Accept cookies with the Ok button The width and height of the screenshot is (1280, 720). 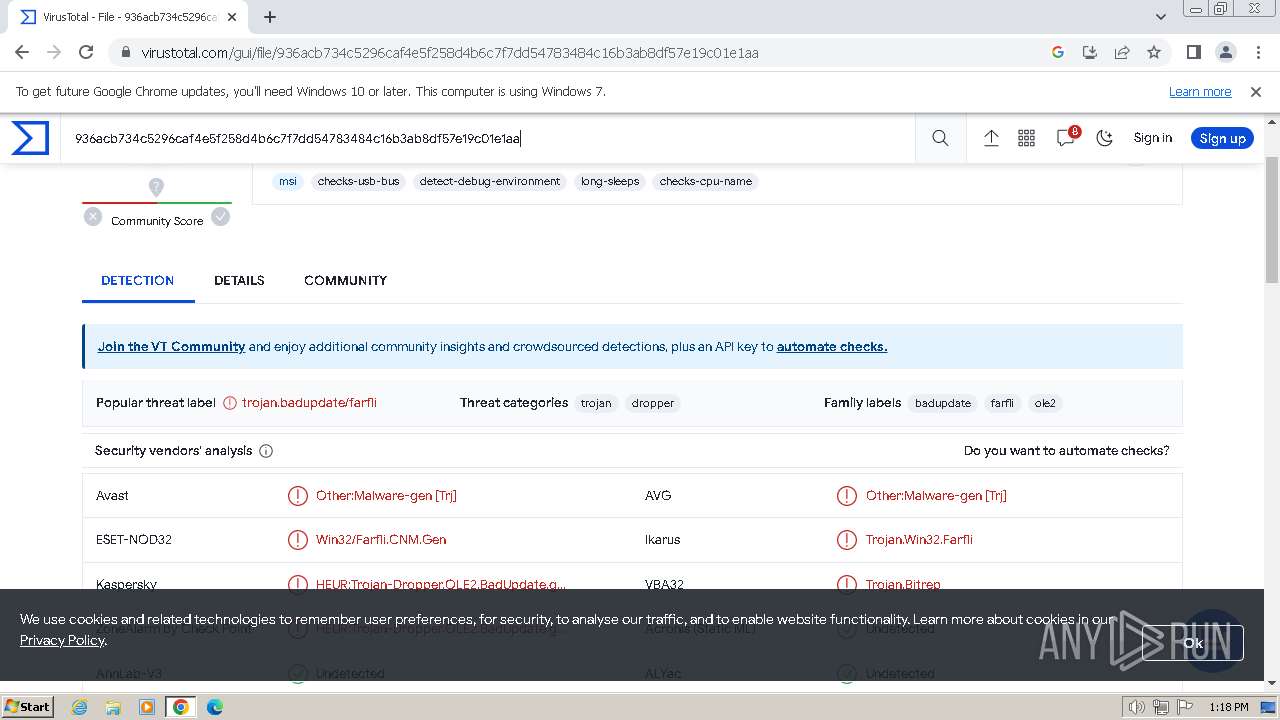1193,643
